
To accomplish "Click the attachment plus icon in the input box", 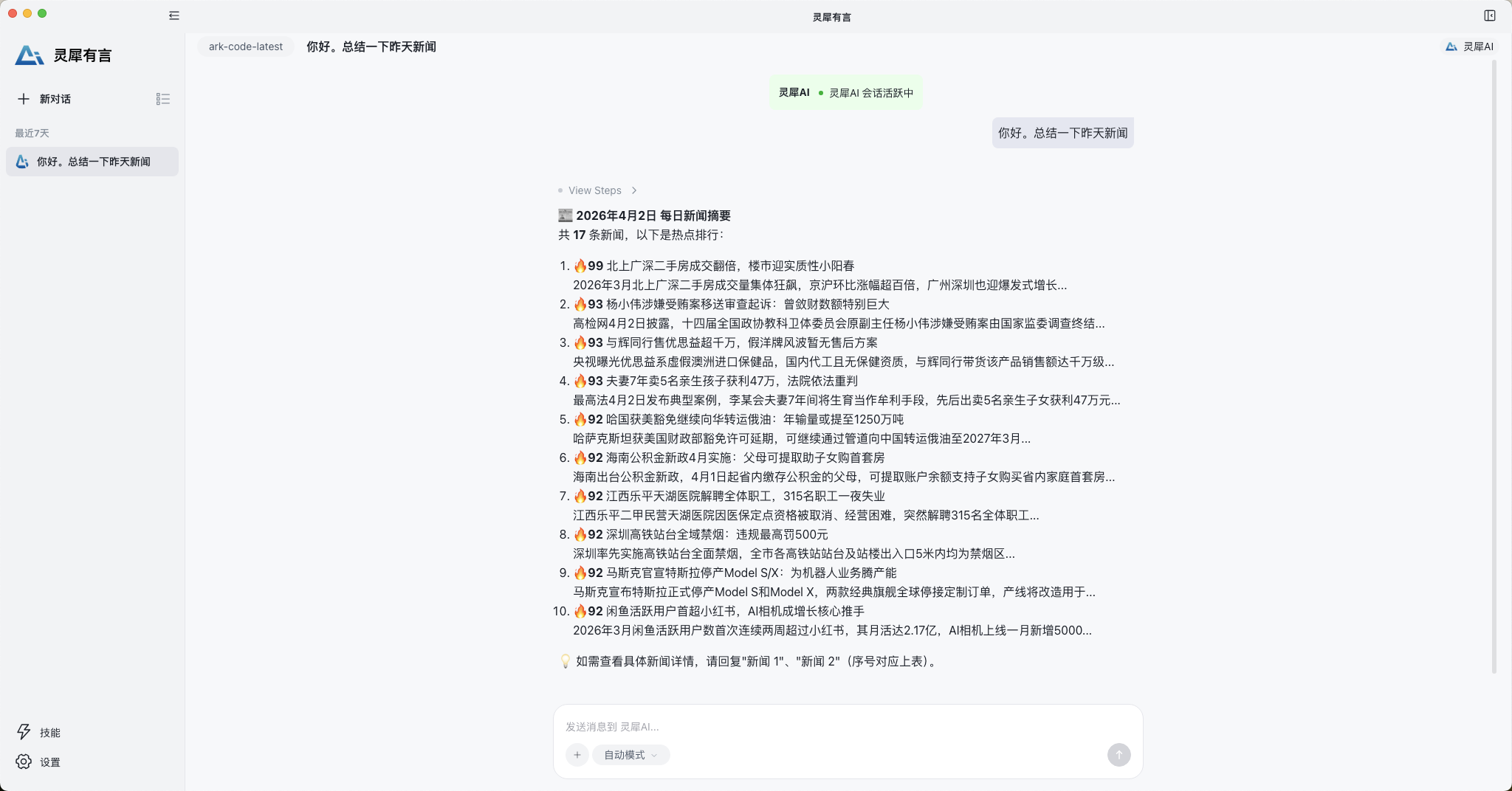I will [x=577, y=755].
